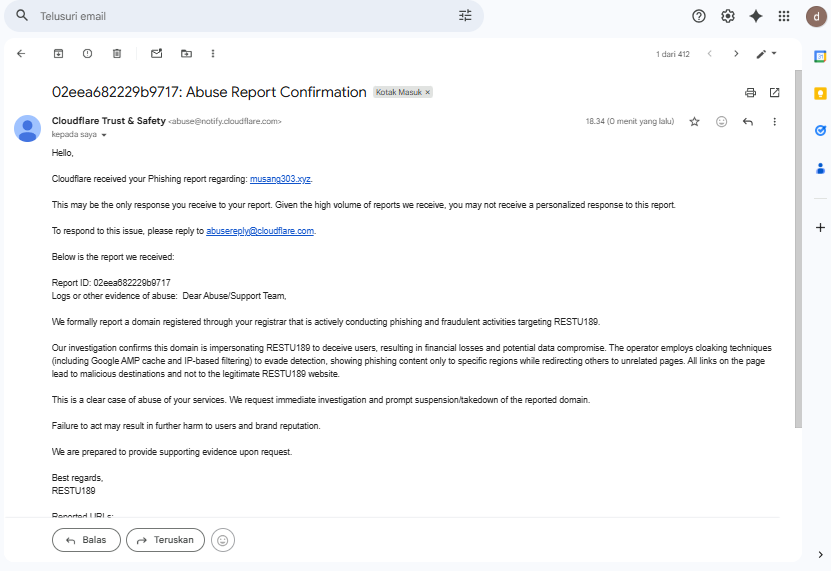Remove the Kotak Masuk label
The height and width of the screenshot is (571, 831).
click(x=428, y=92)
